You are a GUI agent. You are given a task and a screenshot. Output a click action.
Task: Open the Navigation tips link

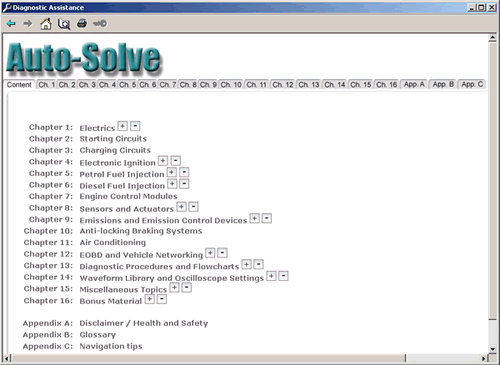[111, 346]
